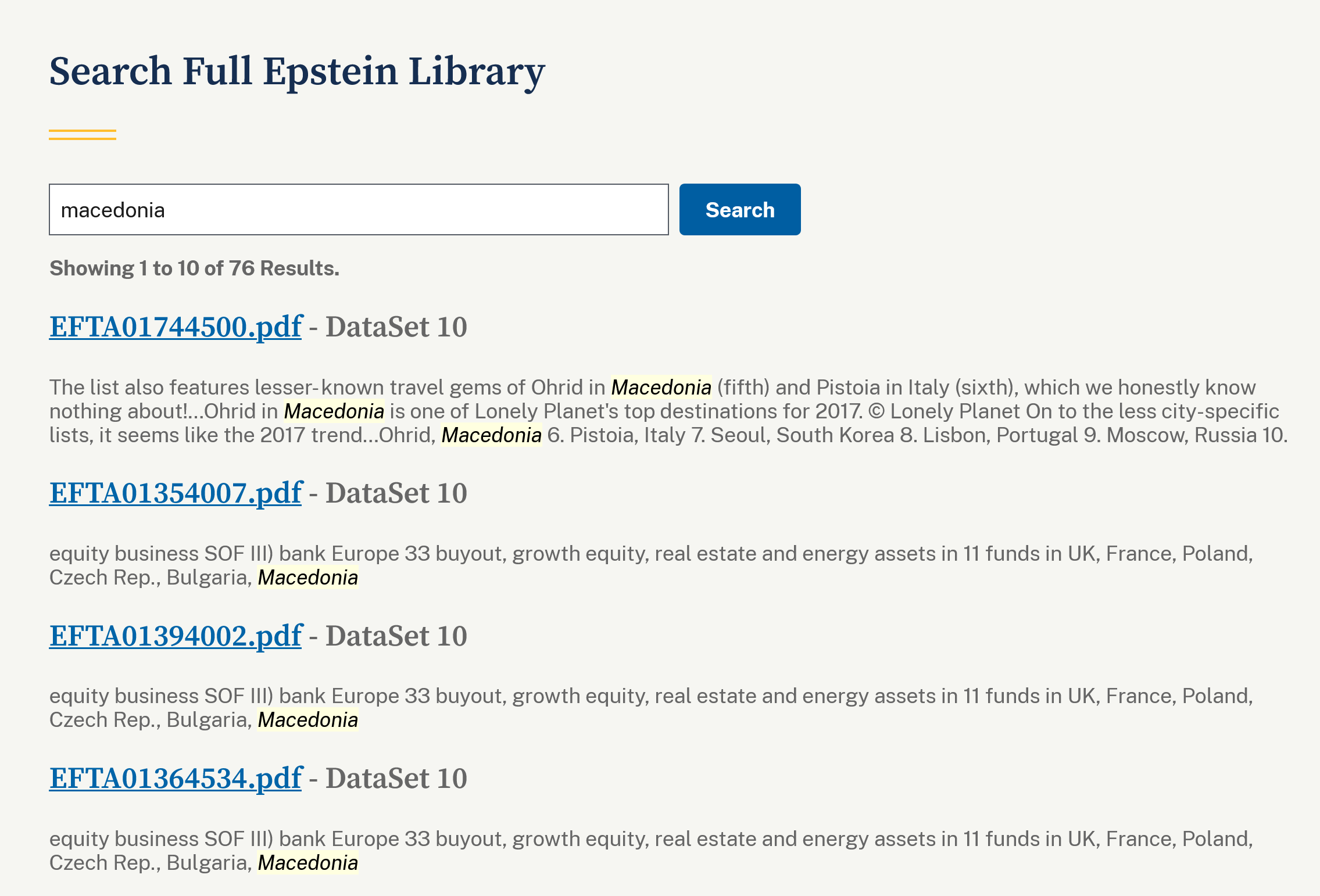Click the DataSet 10 label beside EFTA01364534.pdf
The width and height of the screenshot is (1320, 896).
point(396,778)
